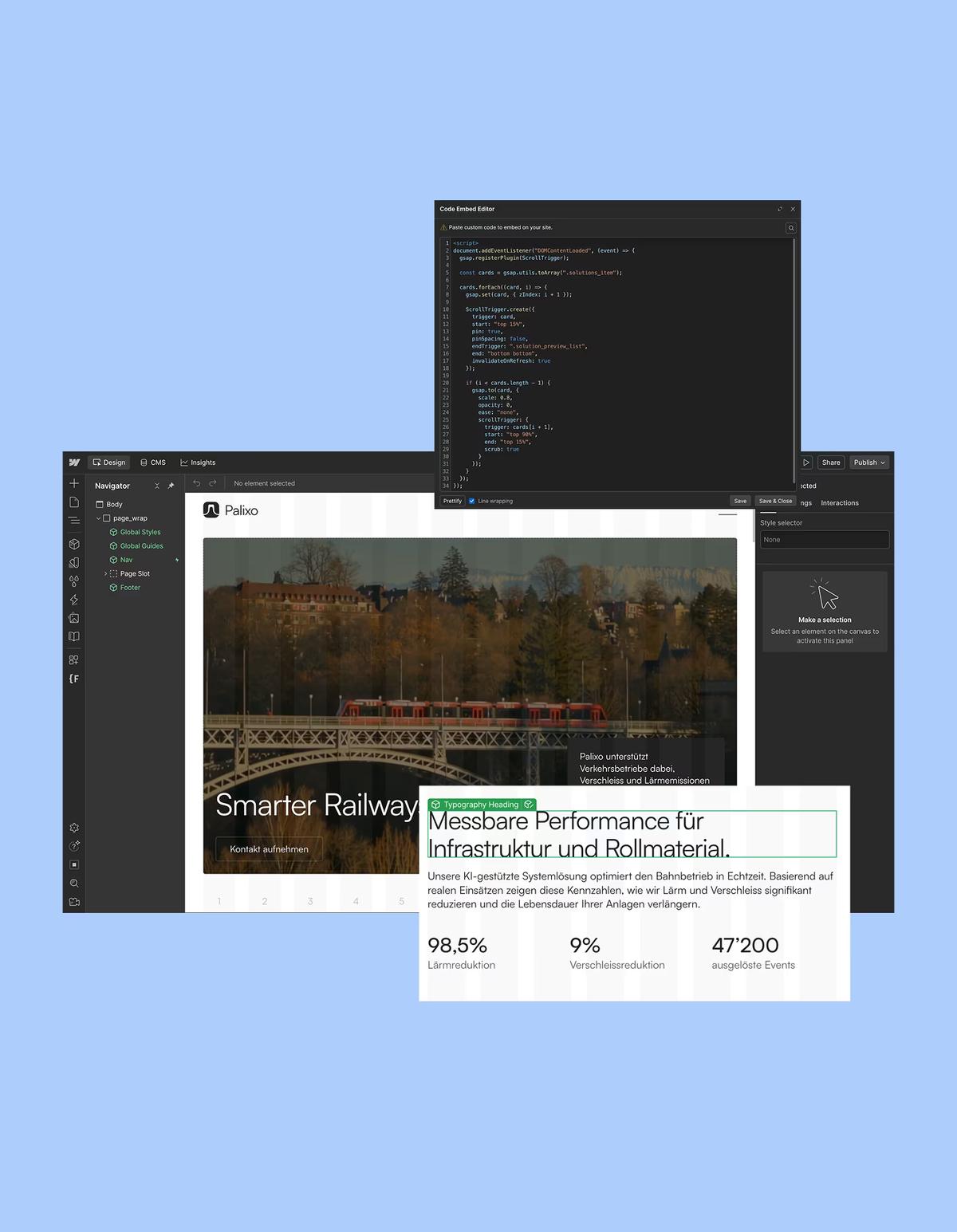Open the Apps grid icon
The width and height of the screenshot is (957, 1232).
click(74, 660)
